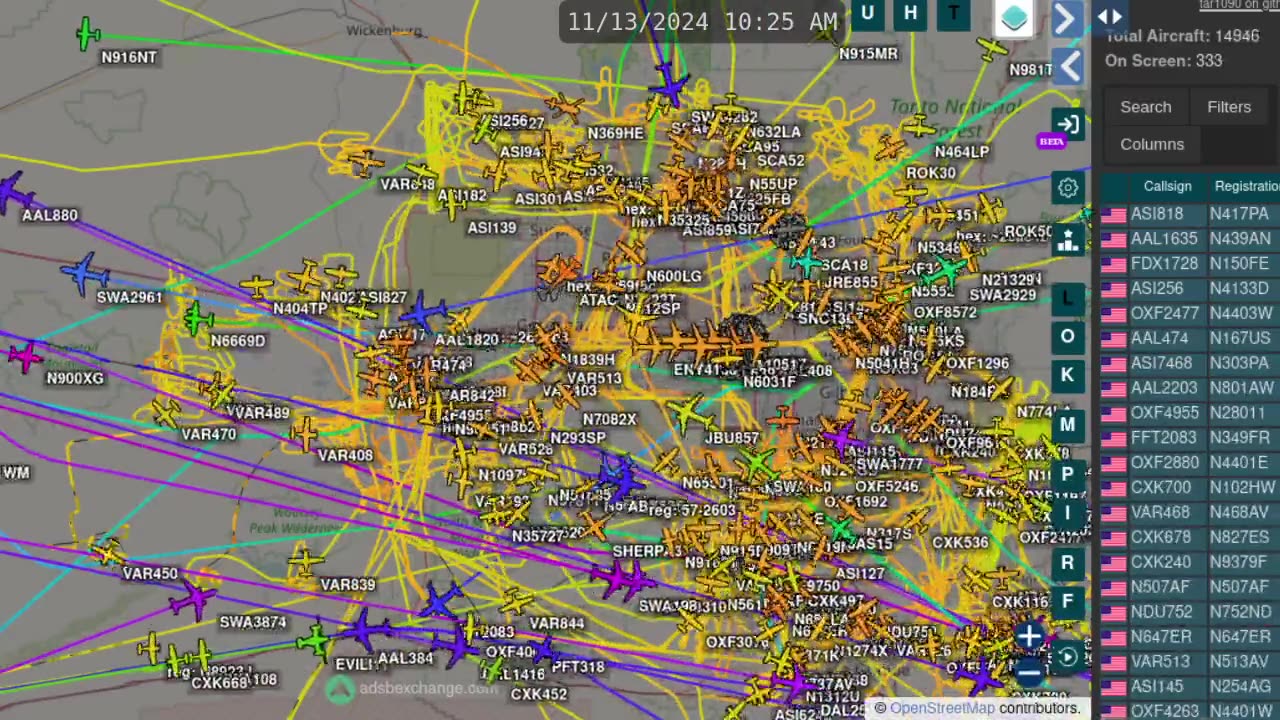Toggle the T all-tracks button
The image size is (1280, 720).
(953, 13)
